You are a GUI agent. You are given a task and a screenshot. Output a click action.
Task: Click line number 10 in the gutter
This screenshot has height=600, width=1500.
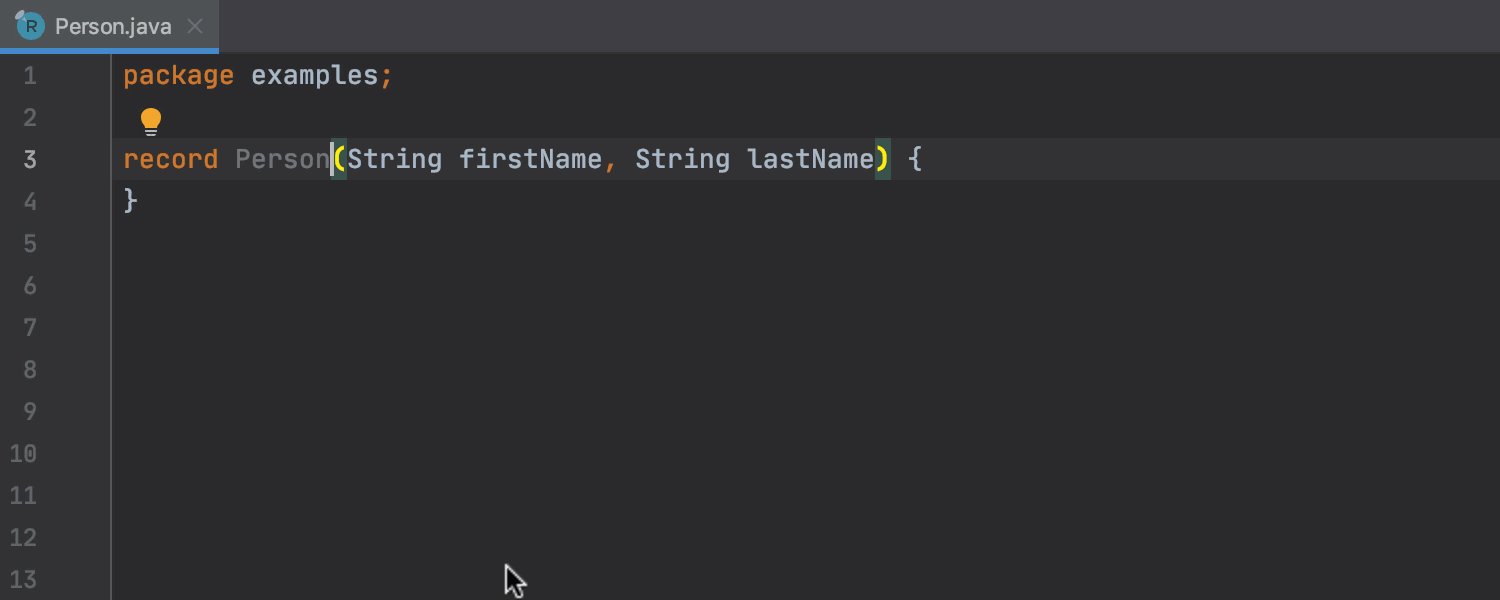[x=24, y=454]
